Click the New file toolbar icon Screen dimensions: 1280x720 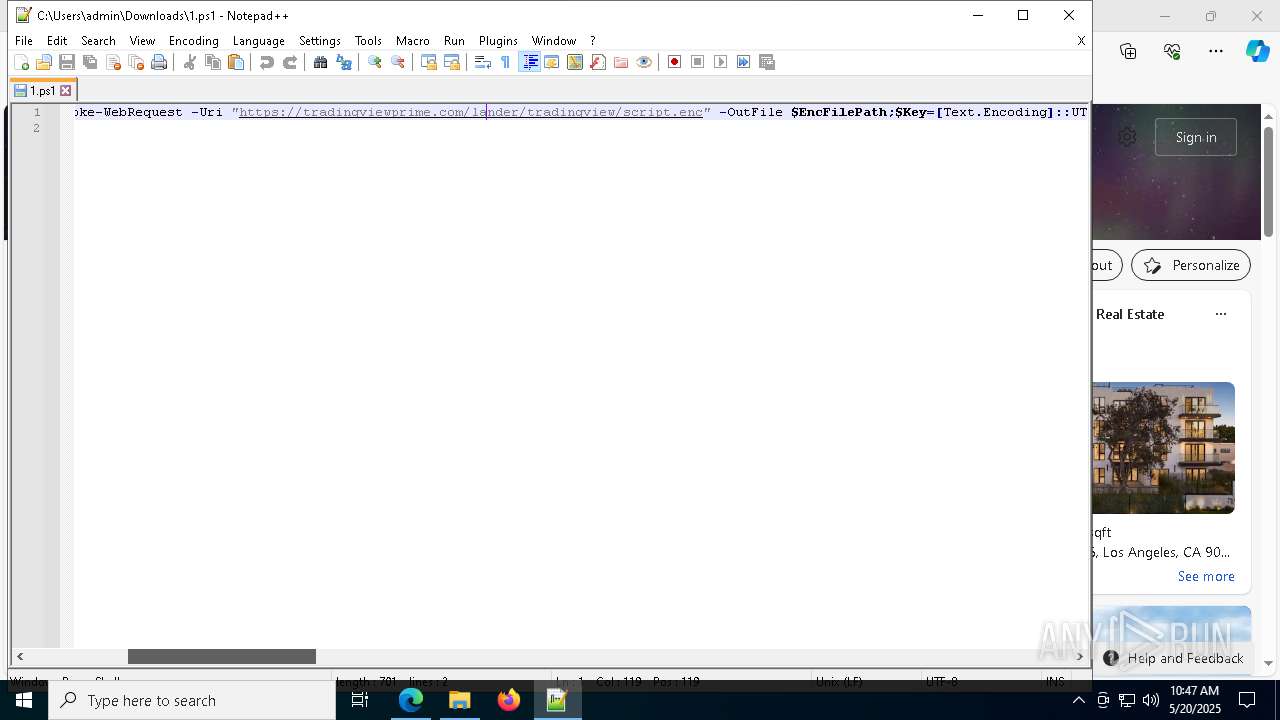point(21,62)
